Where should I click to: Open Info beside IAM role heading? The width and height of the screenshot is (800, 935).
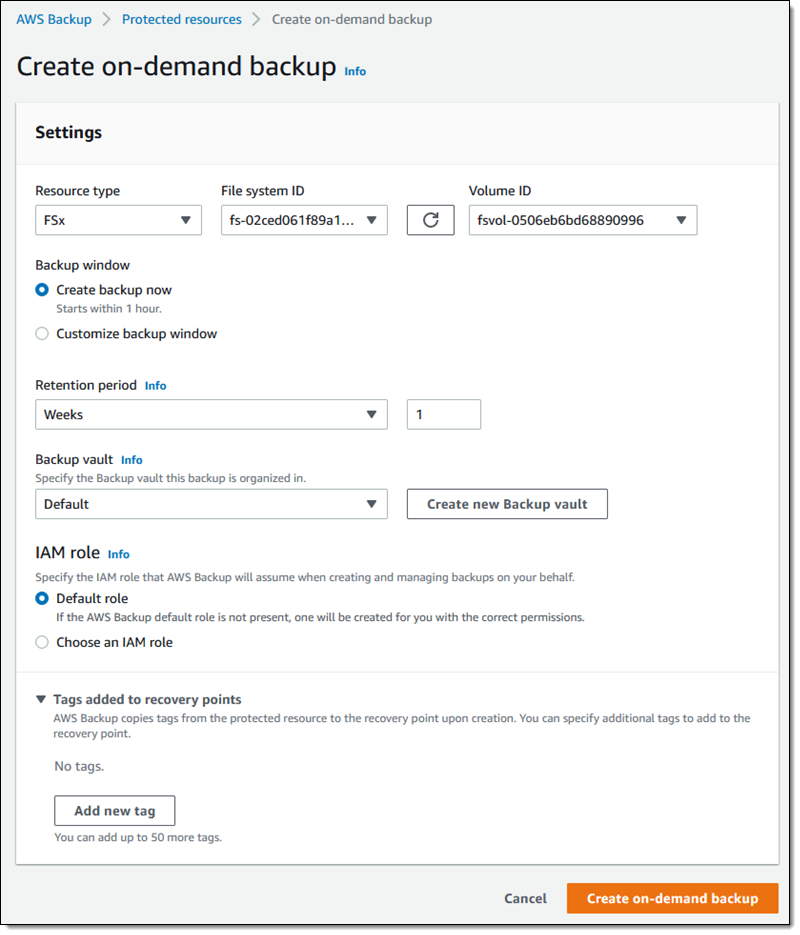click(x=118, y=554)
